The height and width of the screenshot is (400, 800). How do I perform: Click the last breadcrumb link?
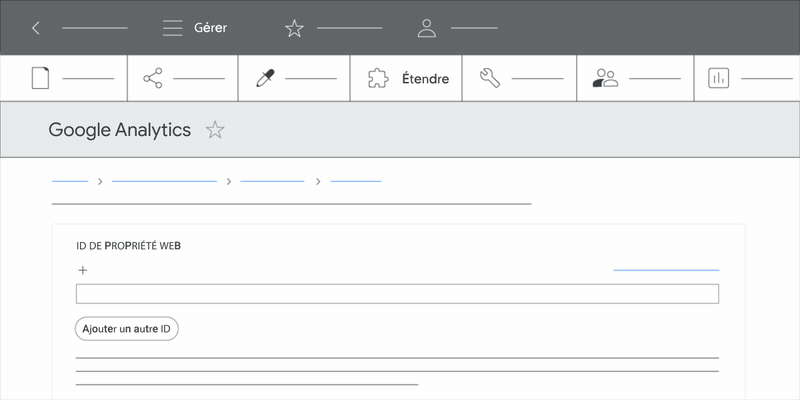[x=356, y=181]
